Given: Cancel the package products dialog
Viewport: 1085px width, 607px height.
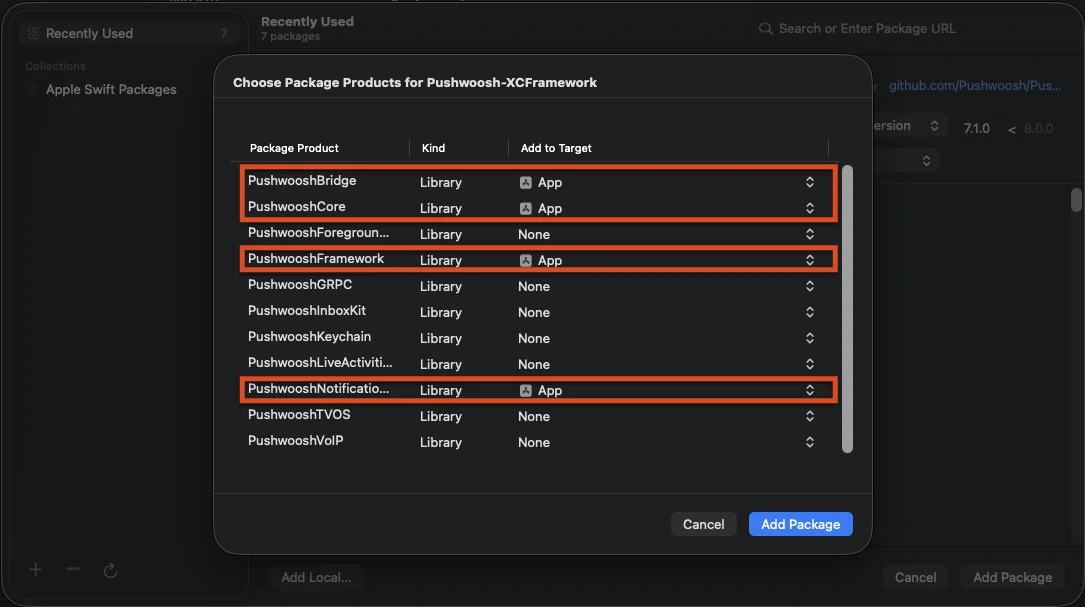Looking at the screenshot, I should [704, 524].
